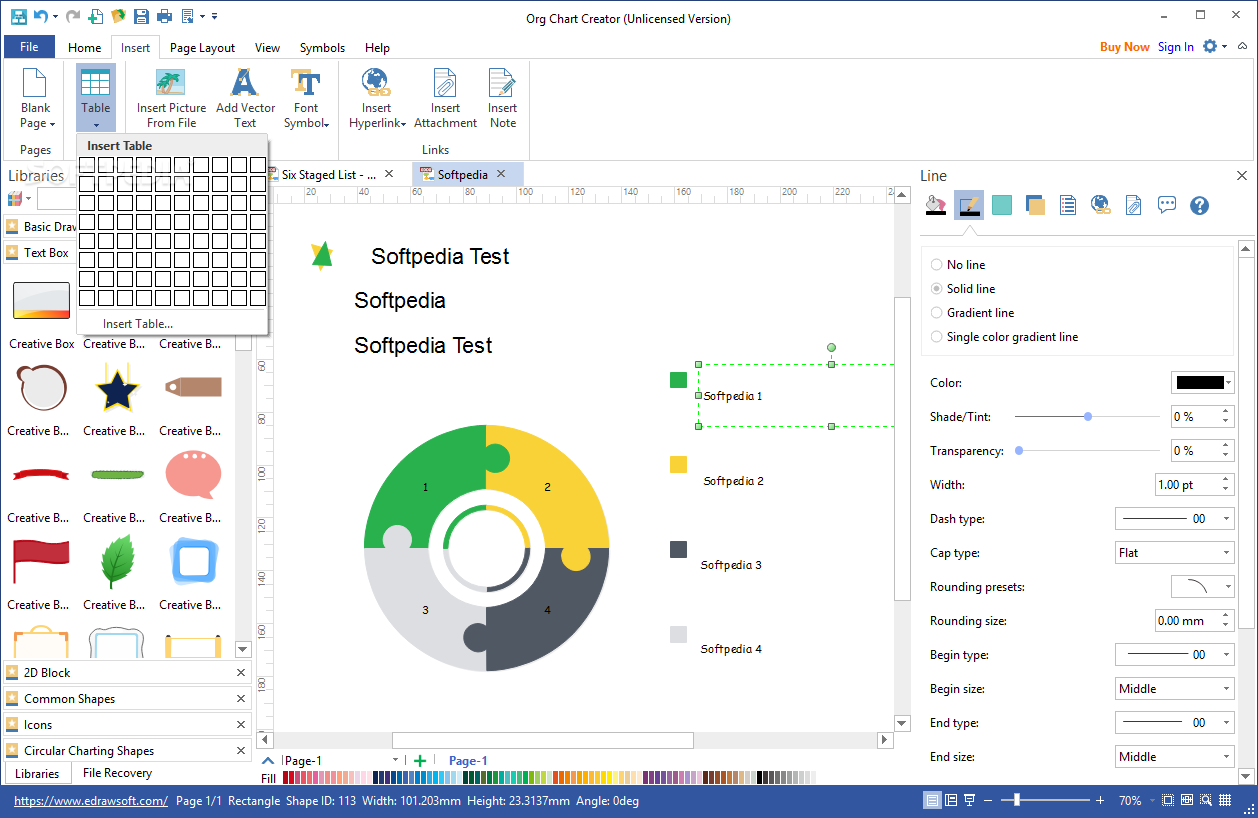1258x818 pixels.
Task: Select the Line pen panel icon
Action: coord(968,205)
